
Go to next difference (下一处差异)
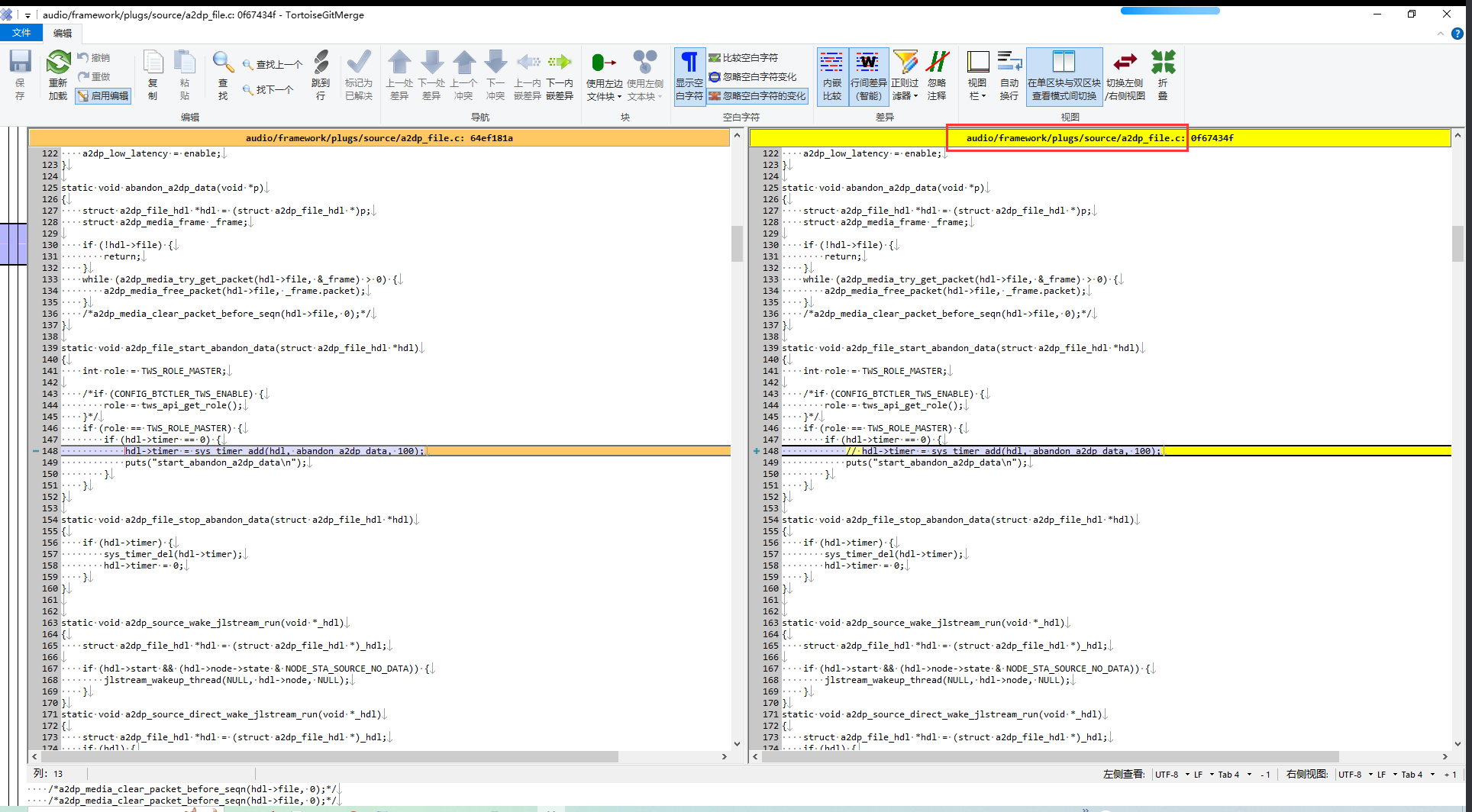(431, 75)
